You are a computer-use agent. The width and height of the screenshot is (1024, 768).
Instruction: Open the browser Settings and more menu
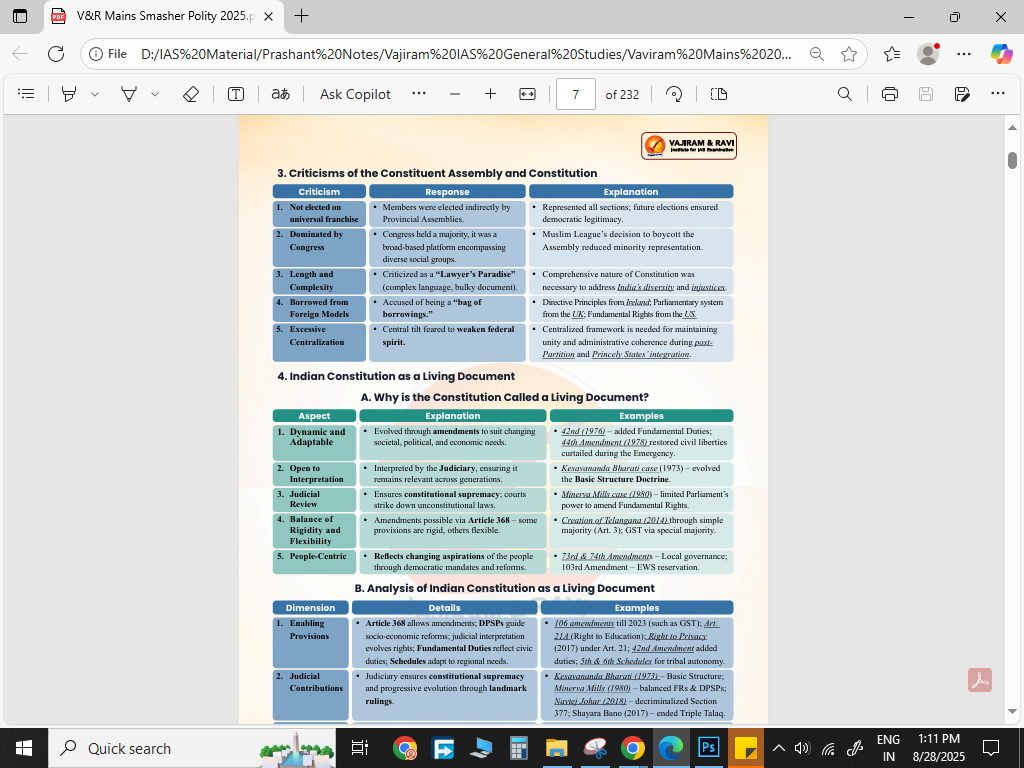point(964,54)
